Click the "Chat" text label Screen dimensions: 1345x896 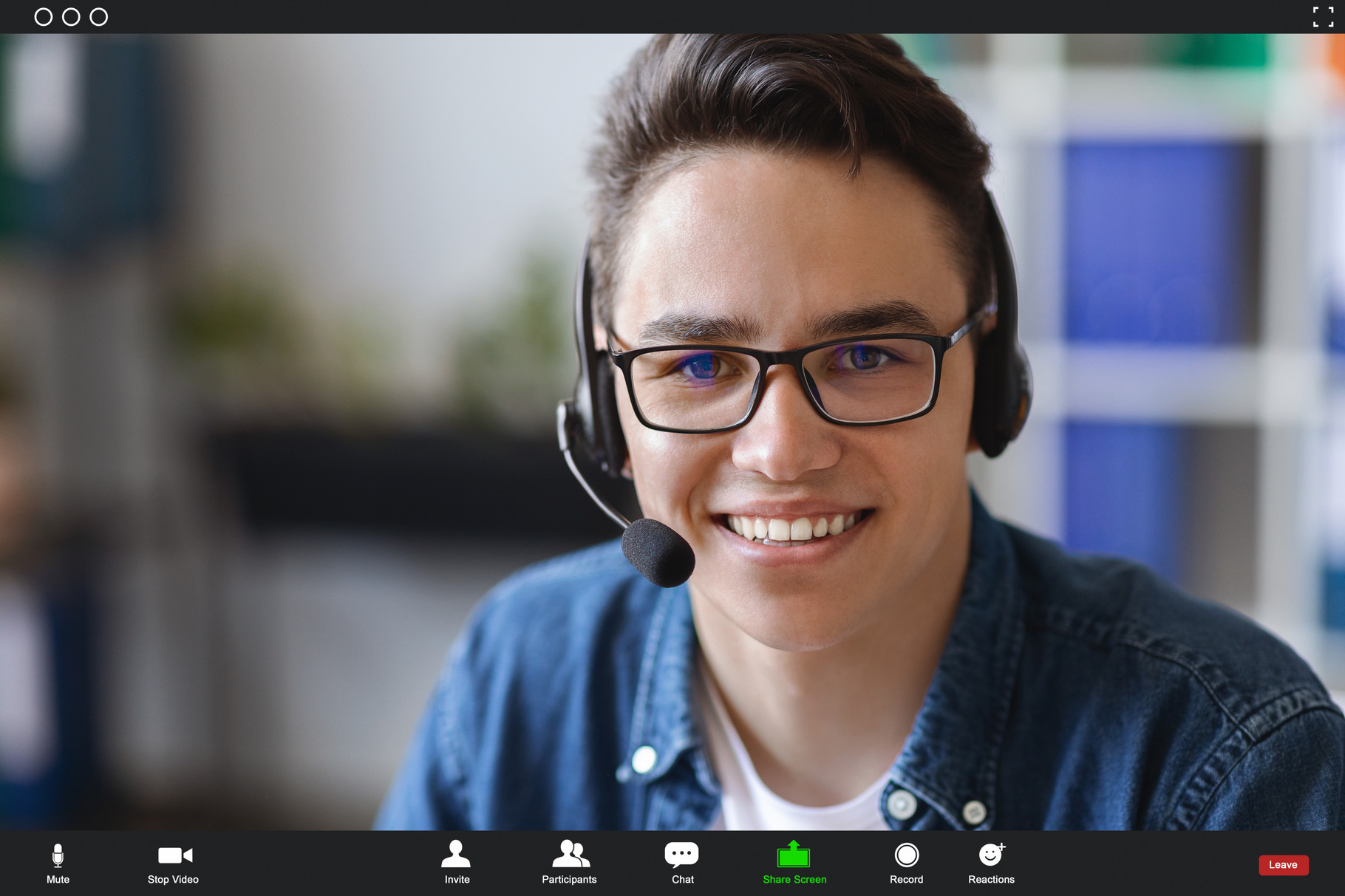click(683, 879)
